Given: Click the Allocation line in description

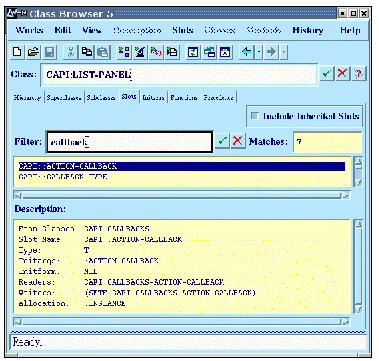Looking at the screenshot, I should (x=72, y=303).
